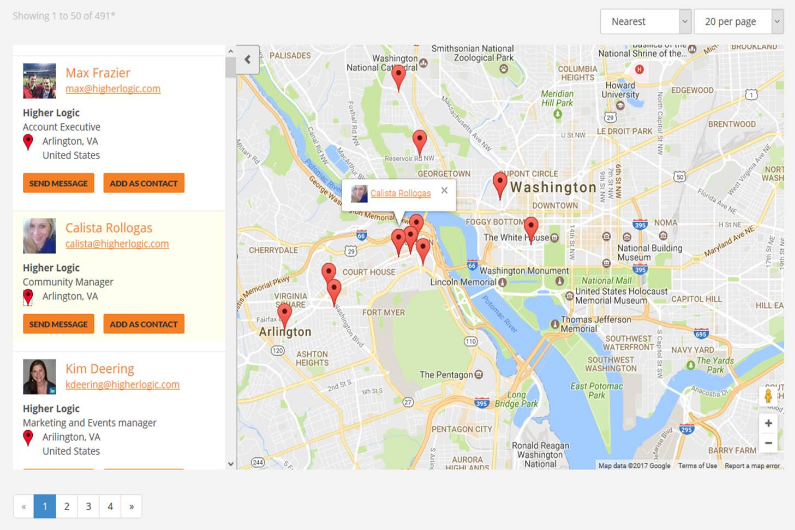Open Max Frazier's profile name link
795x530 pixels.
[98, 73]
